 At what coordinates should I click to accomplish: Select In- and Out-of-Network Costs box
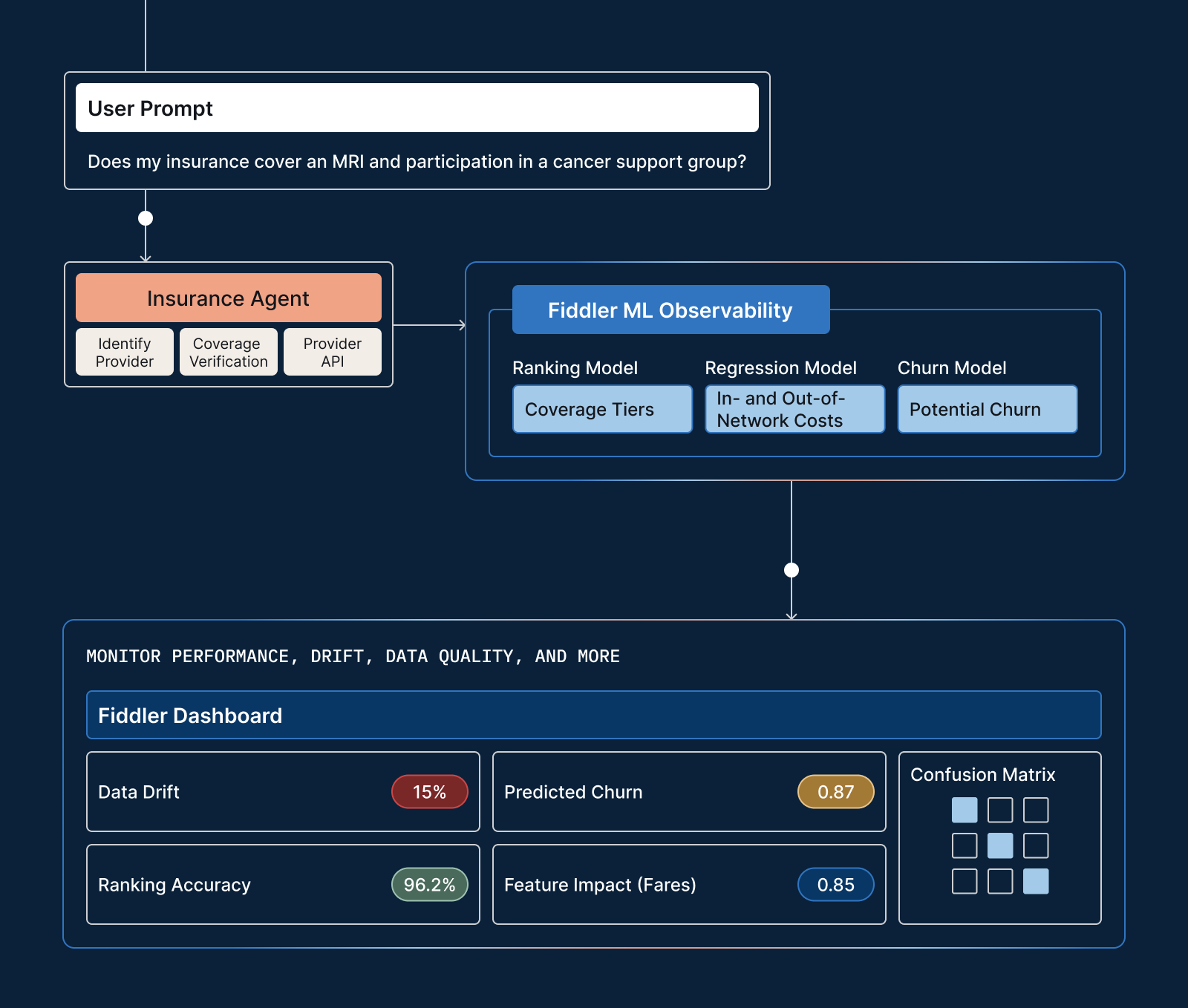tap(794, 409)
